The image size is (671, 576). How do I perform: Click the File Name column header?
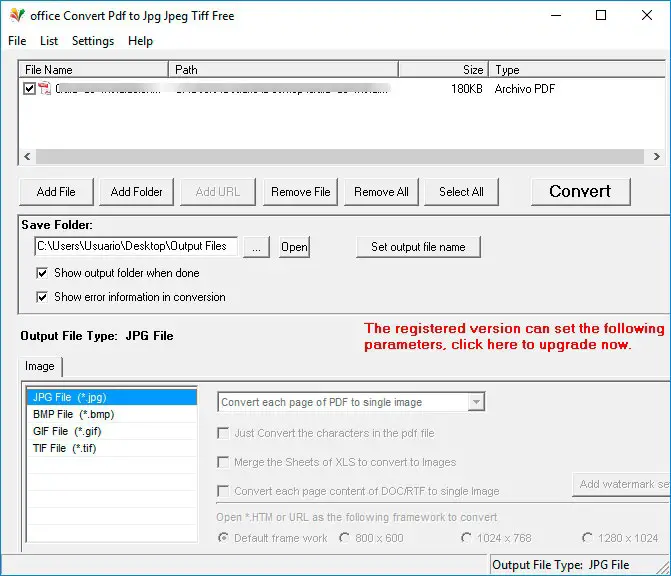(93, 69)
